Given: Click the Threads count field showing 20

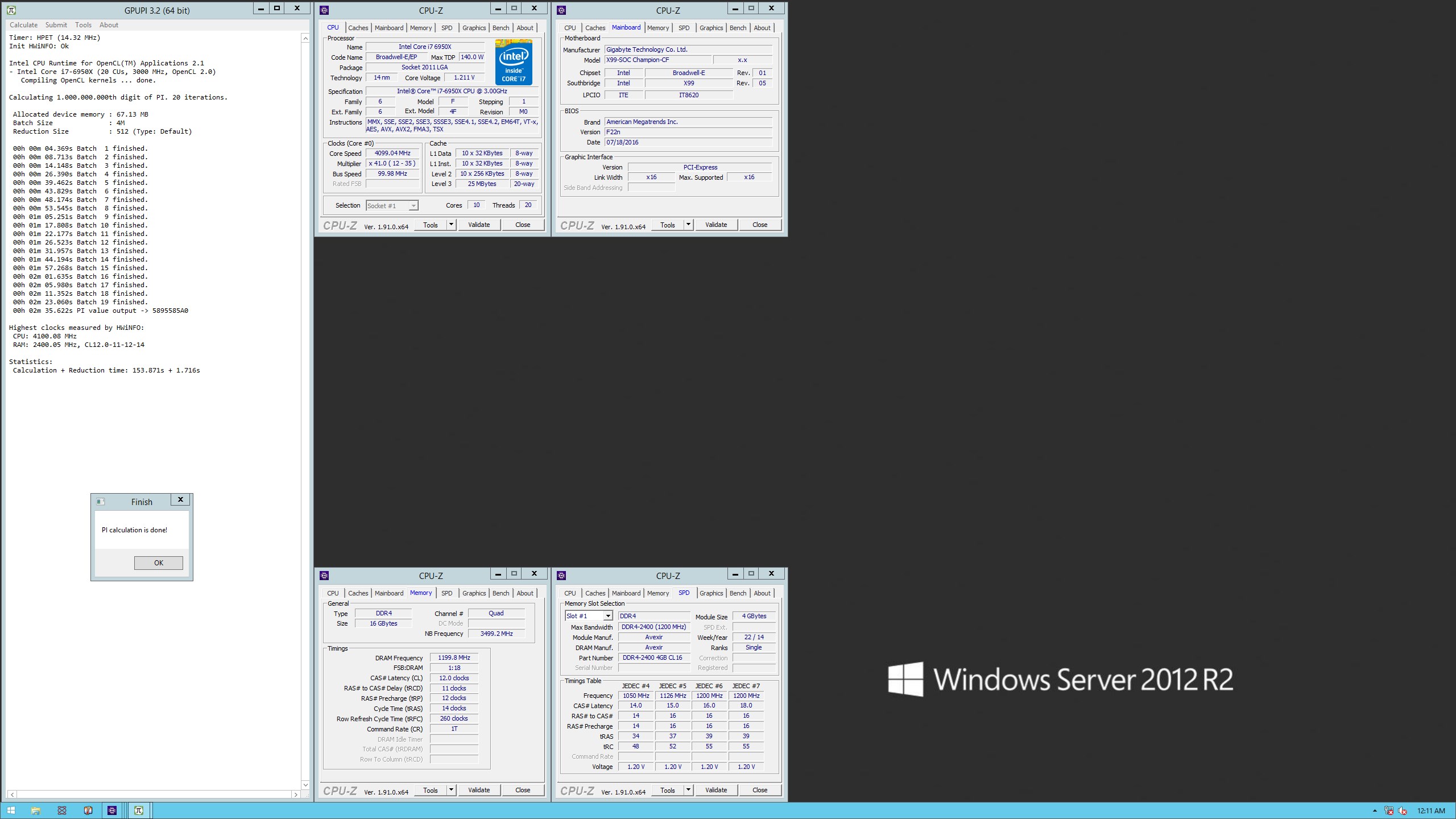Looking at the screenshot, I should click(528, 205).
